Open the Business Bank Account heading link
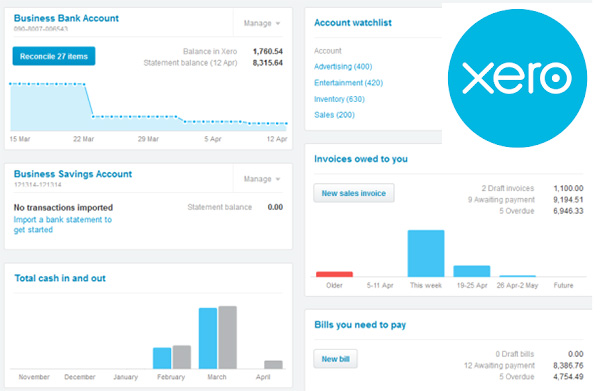 pyautogui.click(x=66, y=18)
